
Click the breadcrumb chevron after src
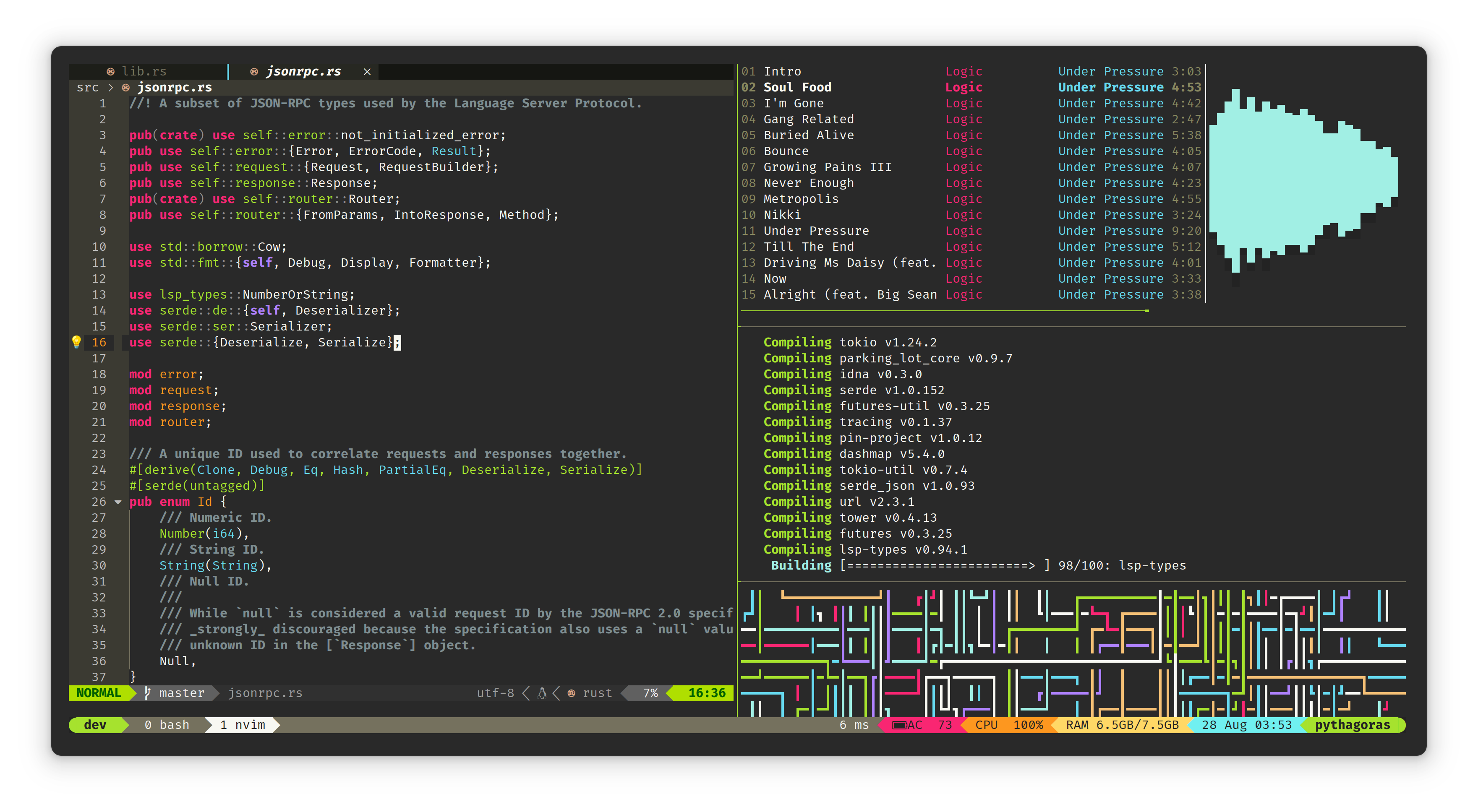click(x=111, y=88)
